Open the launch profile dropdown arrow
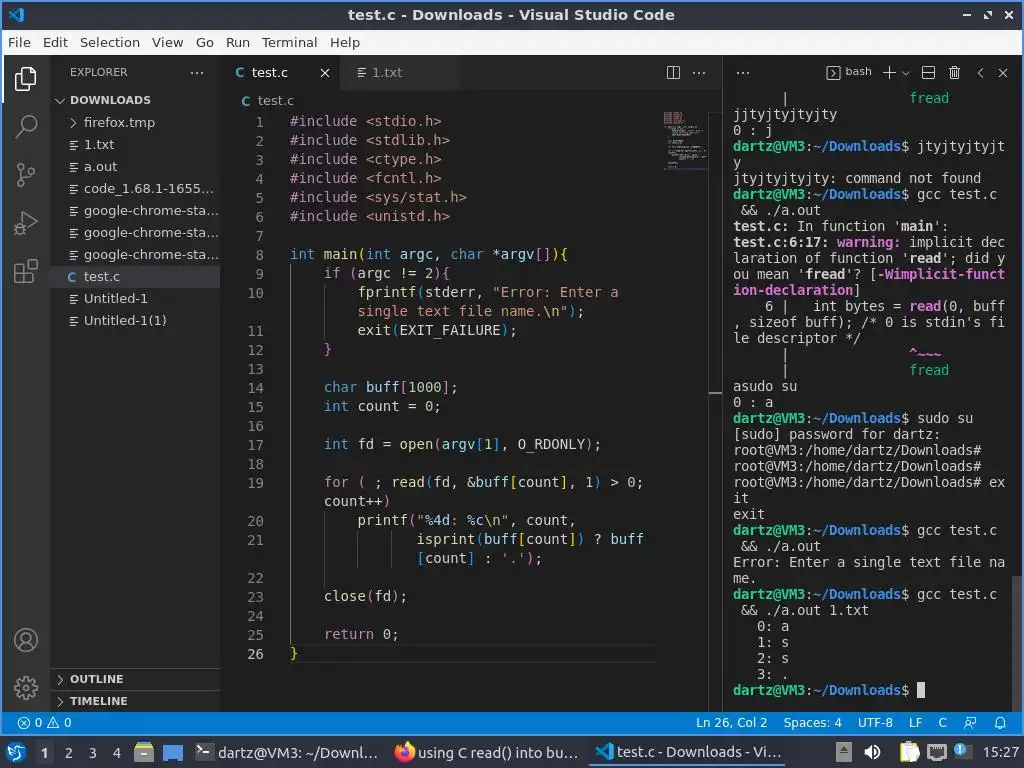 point(906,73)
